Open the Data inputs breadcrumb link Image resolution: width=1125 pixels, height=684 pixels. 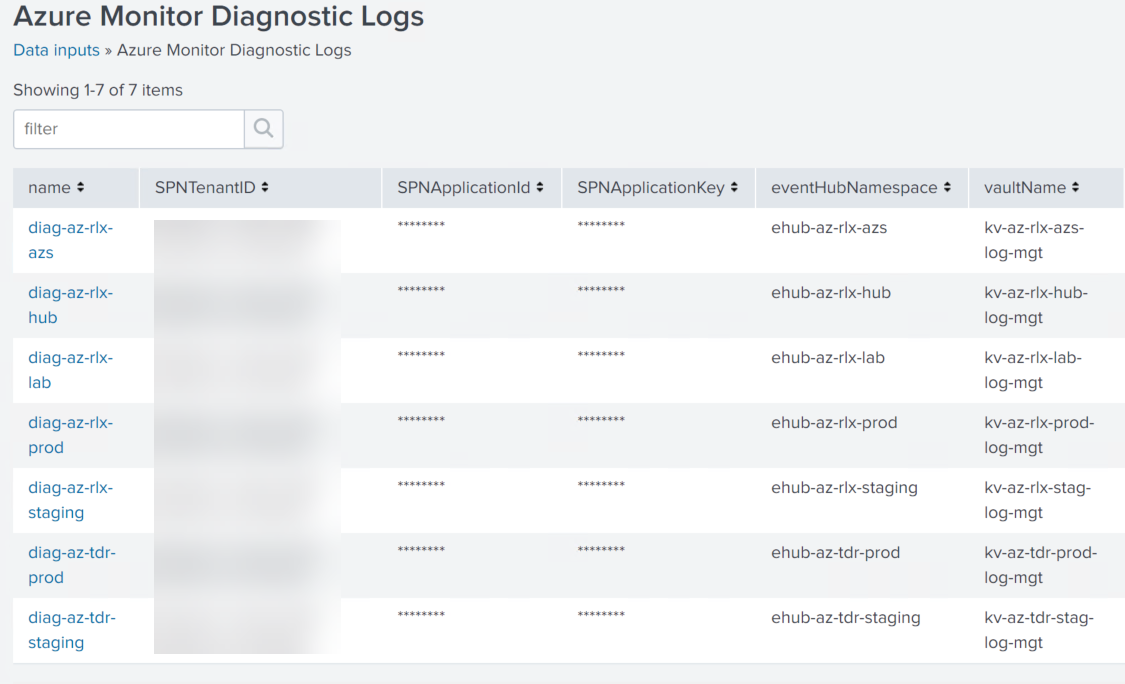(x=56, y=49)
